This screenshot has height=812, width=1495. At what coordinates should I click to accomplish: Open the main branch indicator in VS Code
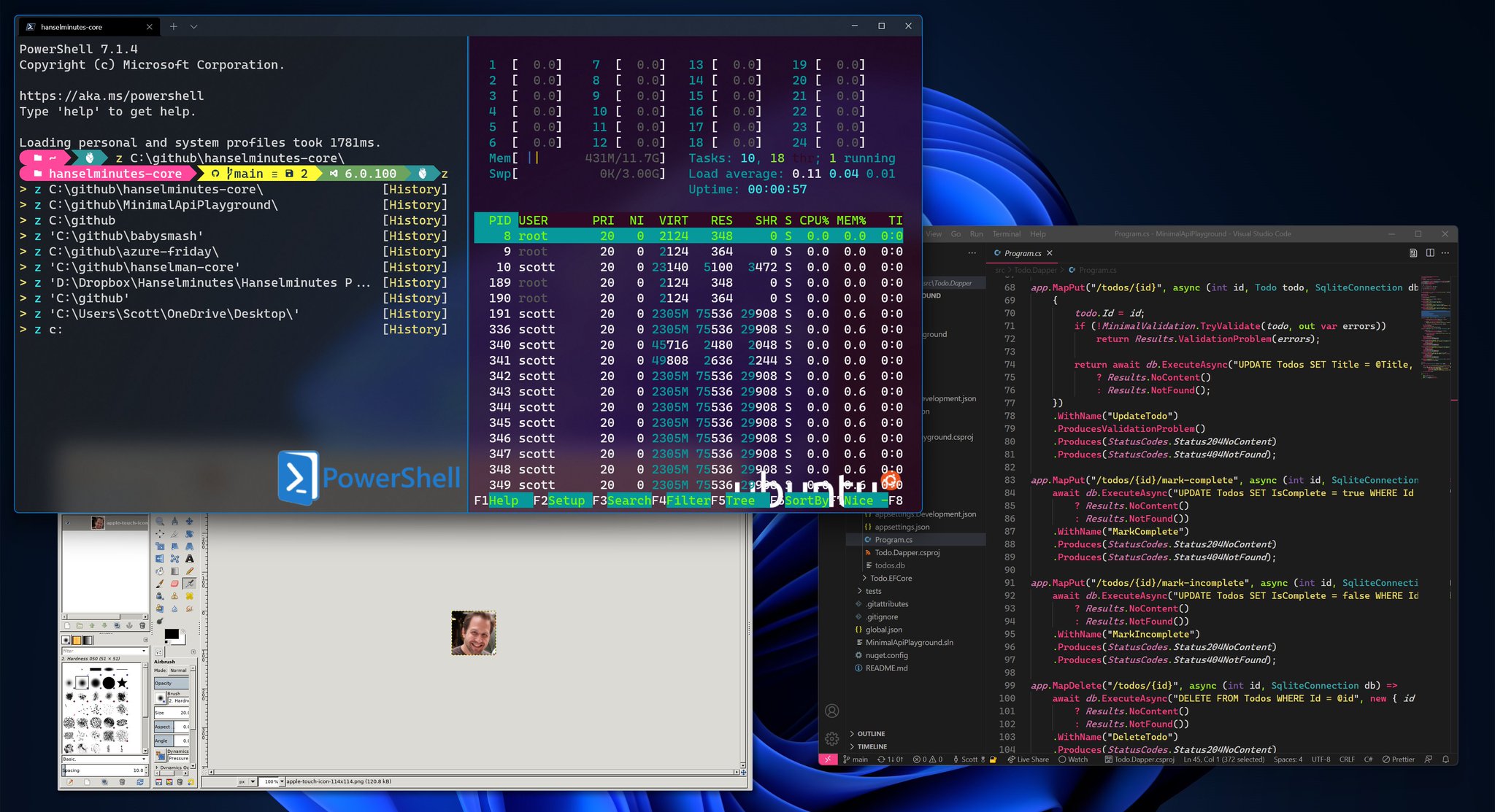[x=856, y=759]
